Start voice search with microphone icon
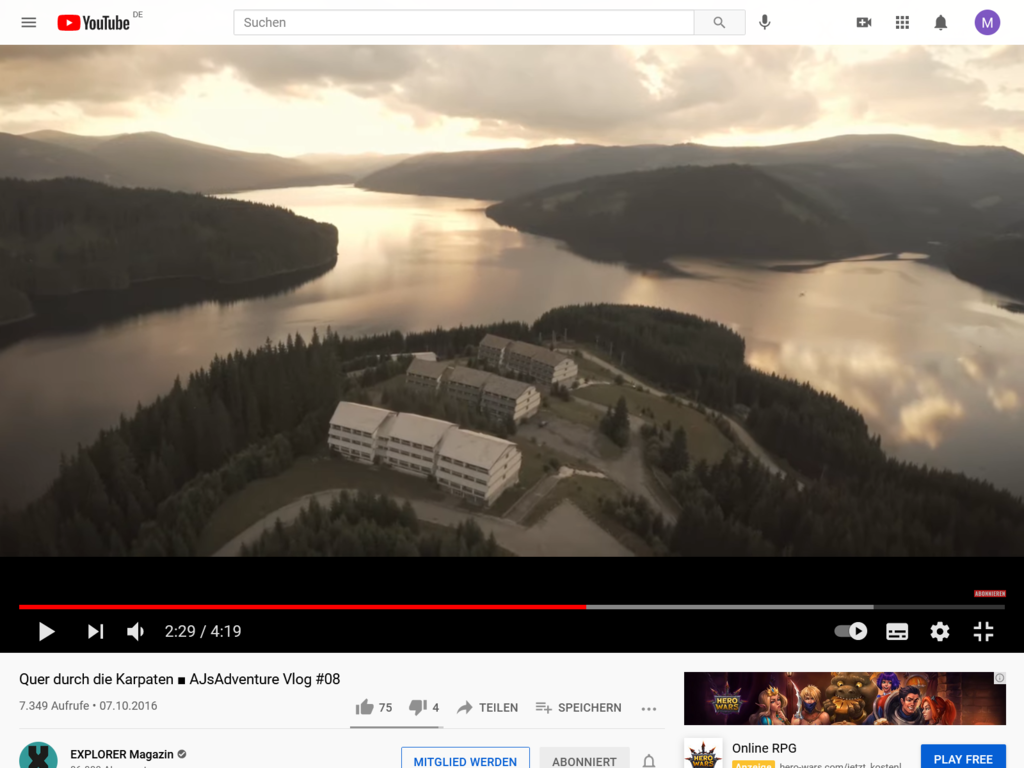Viewport: 1024px width, 768px height. [x=765, y=23]
